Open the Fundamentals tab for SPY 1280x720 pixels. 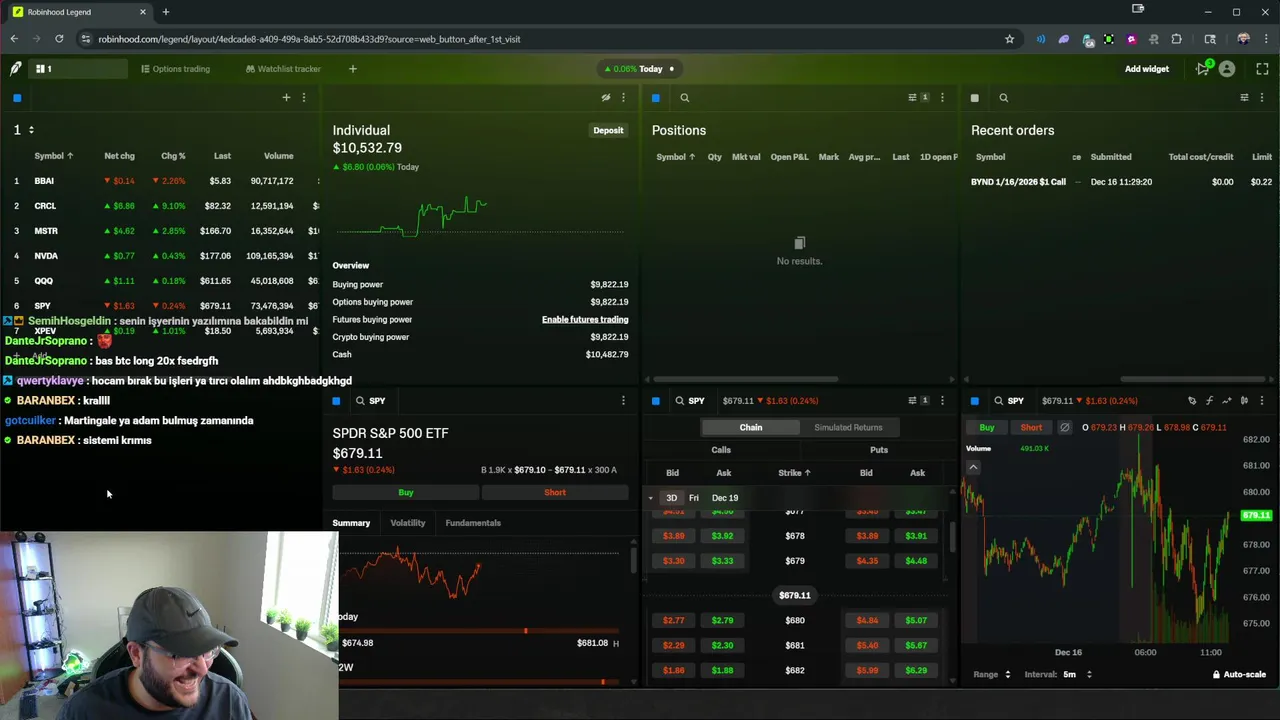(473, 523)
